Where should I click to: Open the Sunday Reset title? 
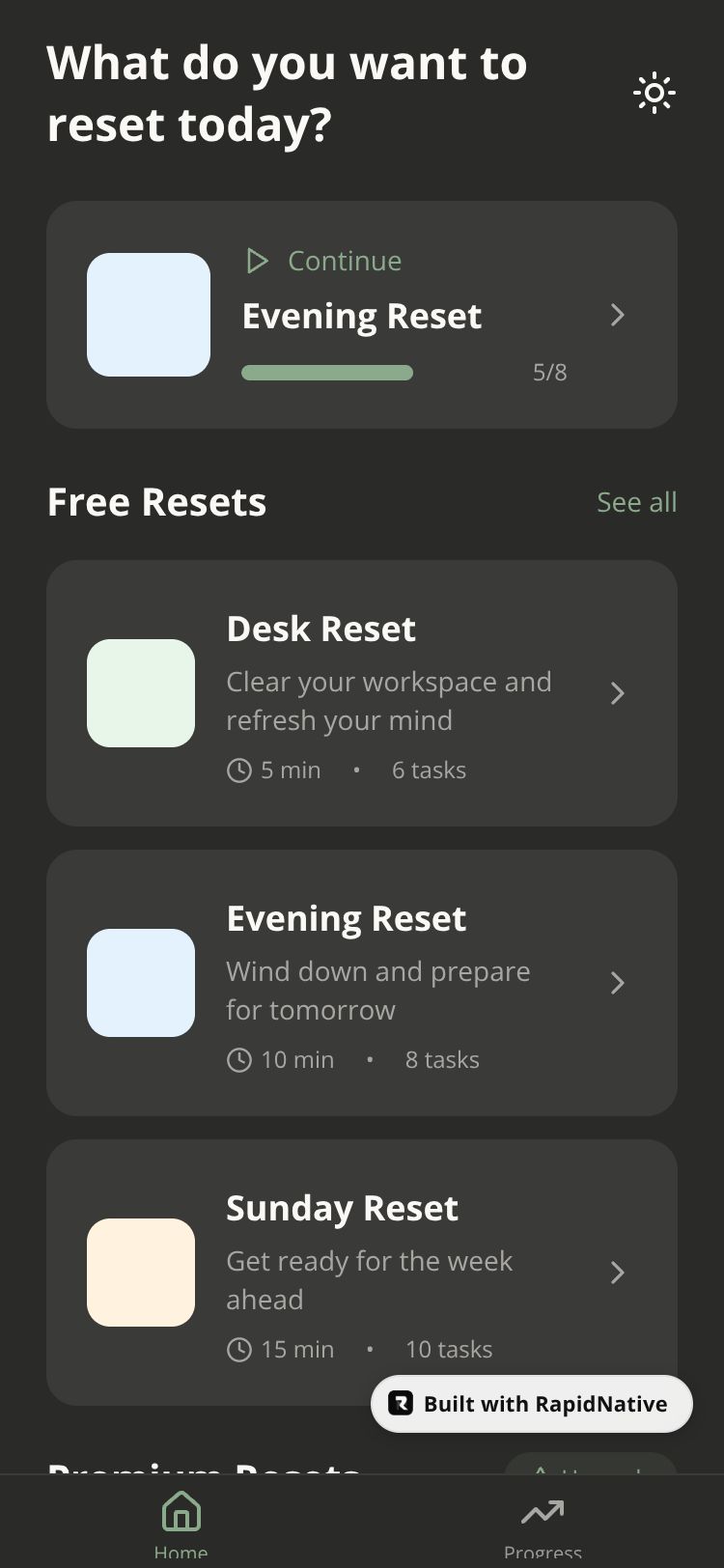click(x=342, y=1208)
